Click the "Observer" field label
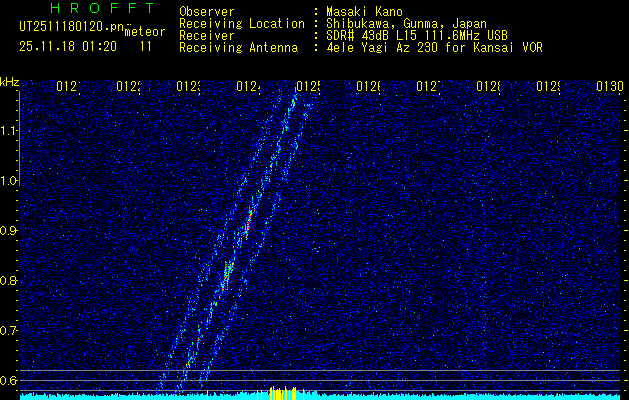The height and width of the screenshot is (400, 629). 207,12
